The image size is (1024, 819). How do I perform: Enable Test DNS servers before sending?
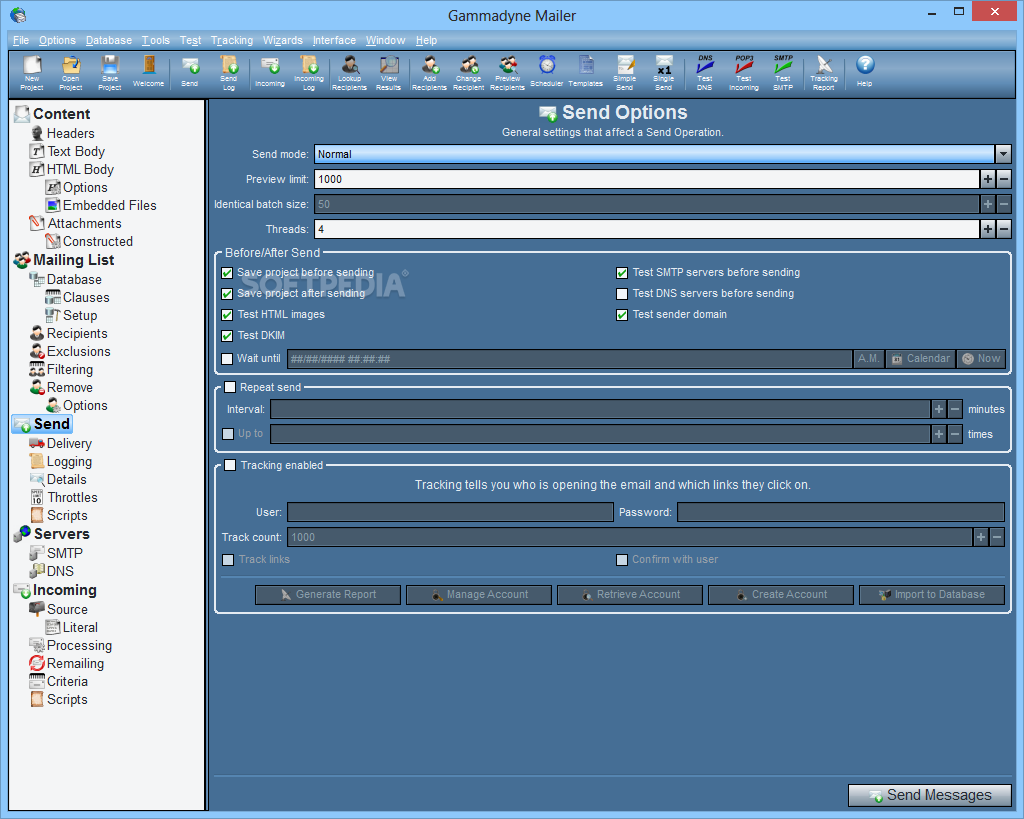[622, 294]
